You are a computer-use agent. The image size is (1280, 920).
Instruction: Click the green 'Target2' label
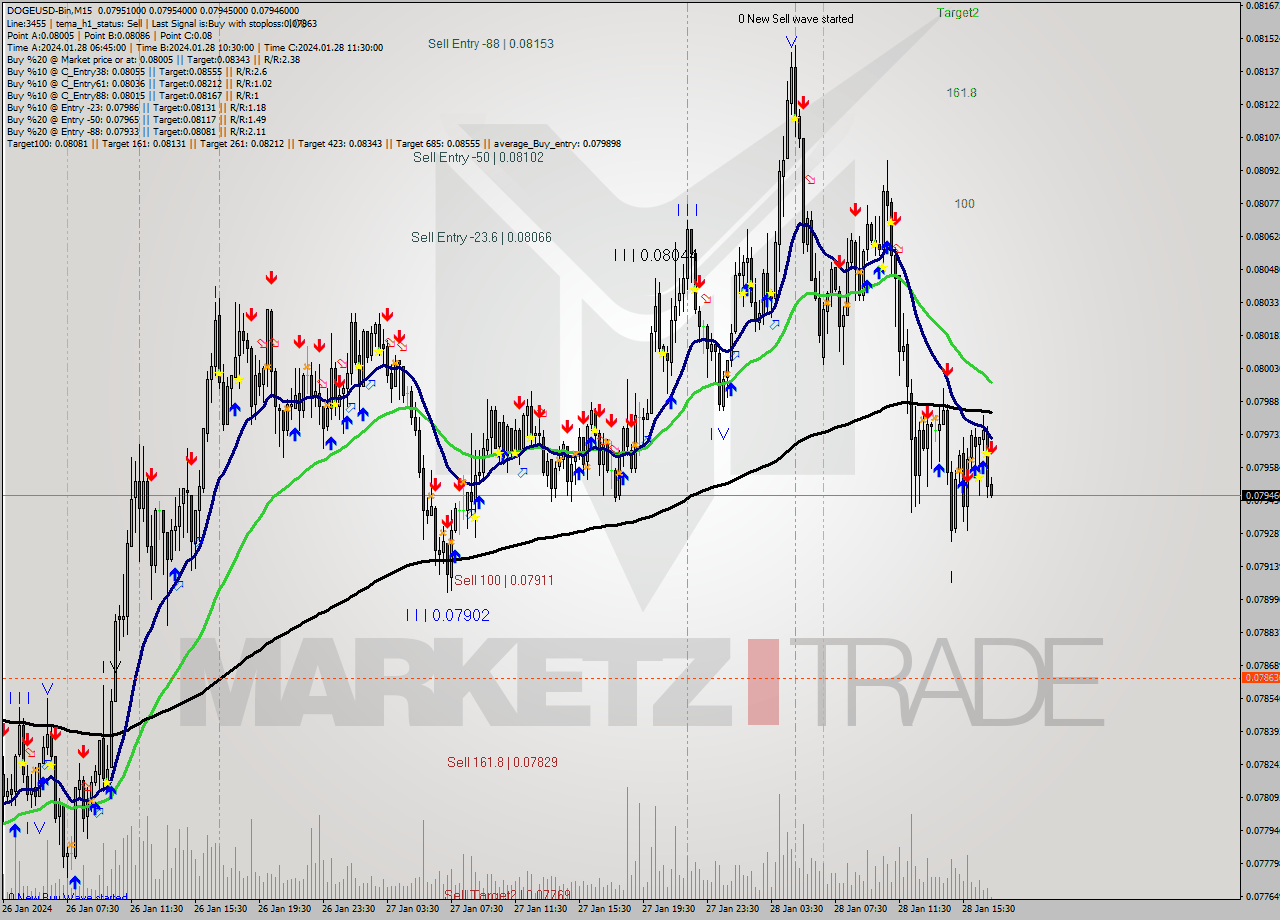[x=958, y=12]
